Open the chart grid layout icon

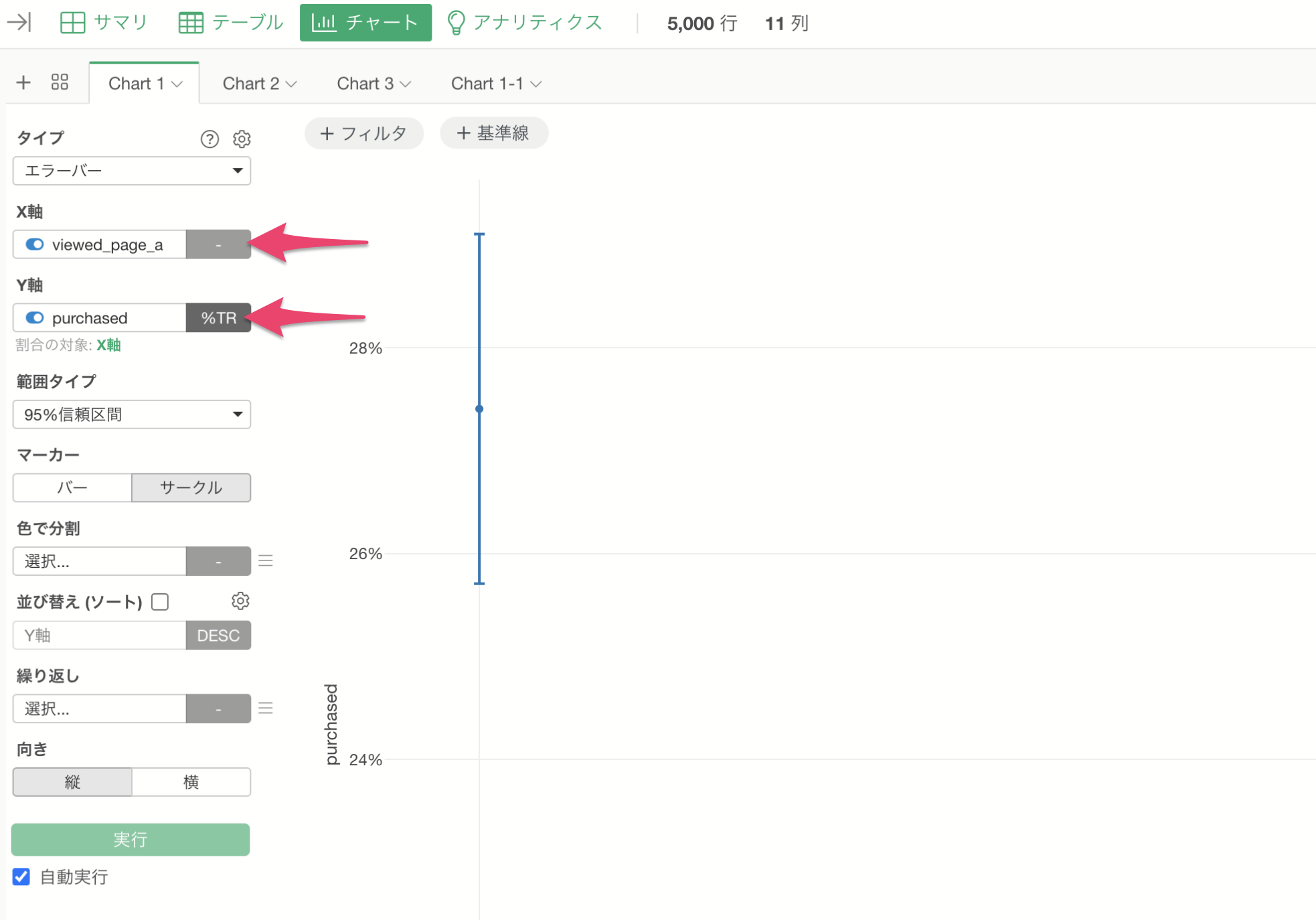60,82
